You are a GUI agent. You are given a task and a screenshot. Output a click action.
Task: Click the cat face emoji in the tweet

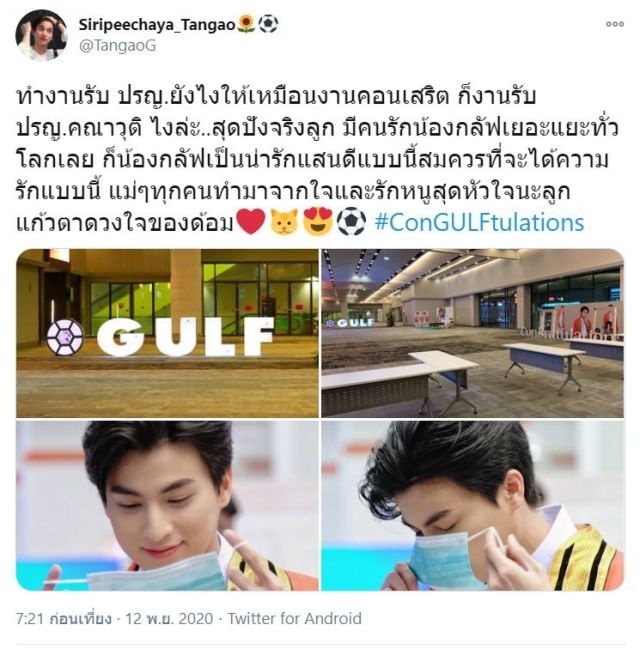point(284,222)
